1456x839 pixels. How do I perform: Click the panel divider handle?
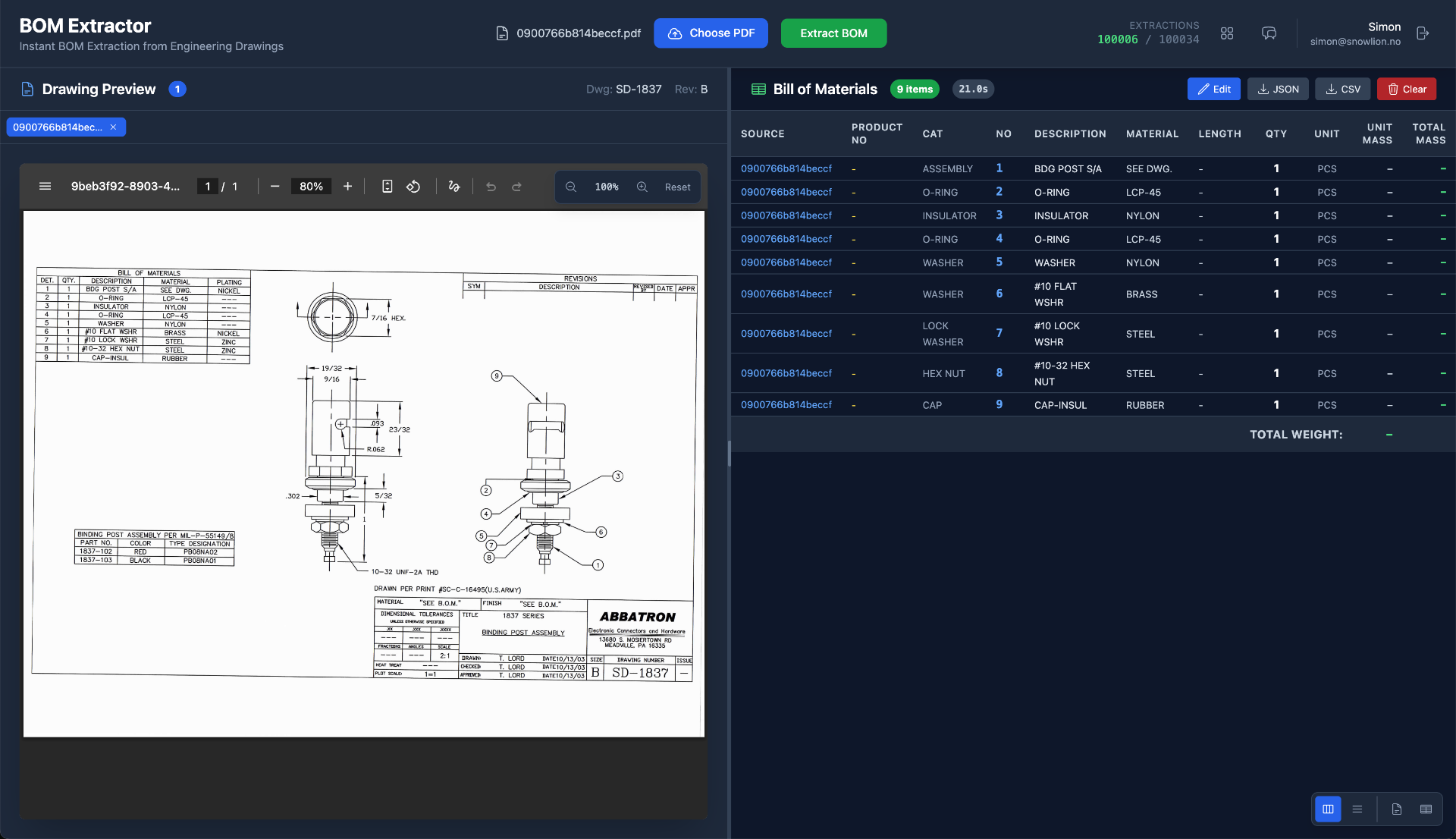(x=729, y=454)
